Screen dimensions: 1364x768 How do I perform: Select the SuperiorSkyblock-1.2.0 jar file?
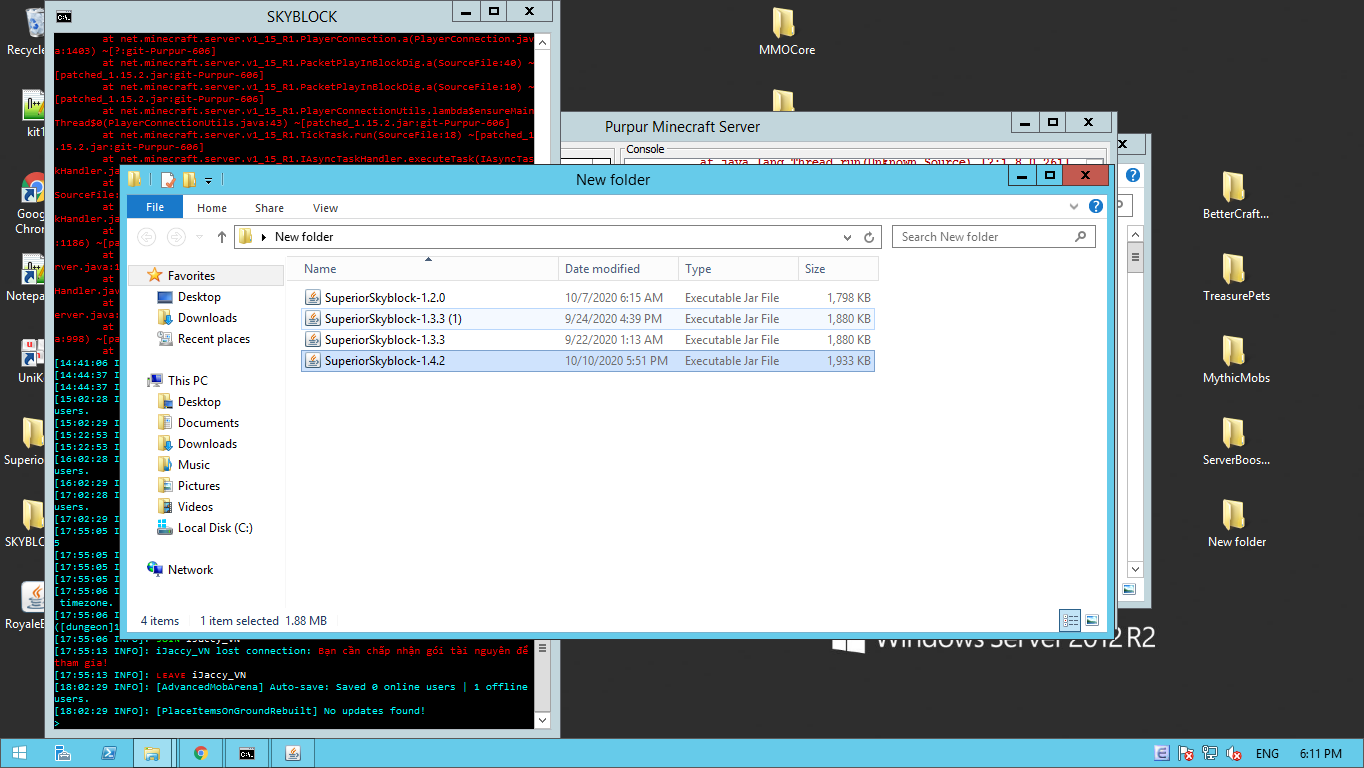(384, 298)
